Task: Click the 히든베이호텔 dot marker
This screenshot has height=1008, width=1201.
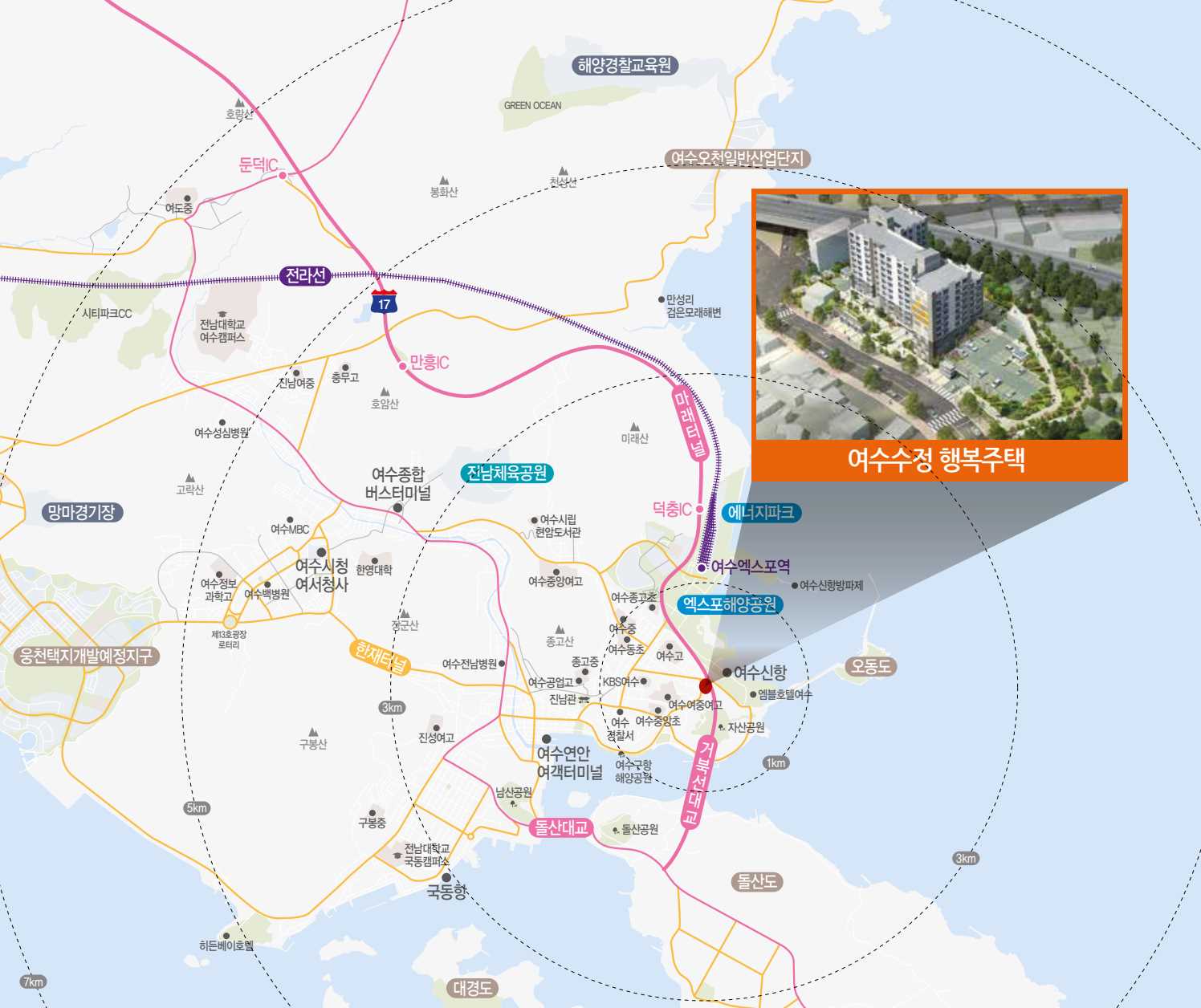Action: pos(226,936)
